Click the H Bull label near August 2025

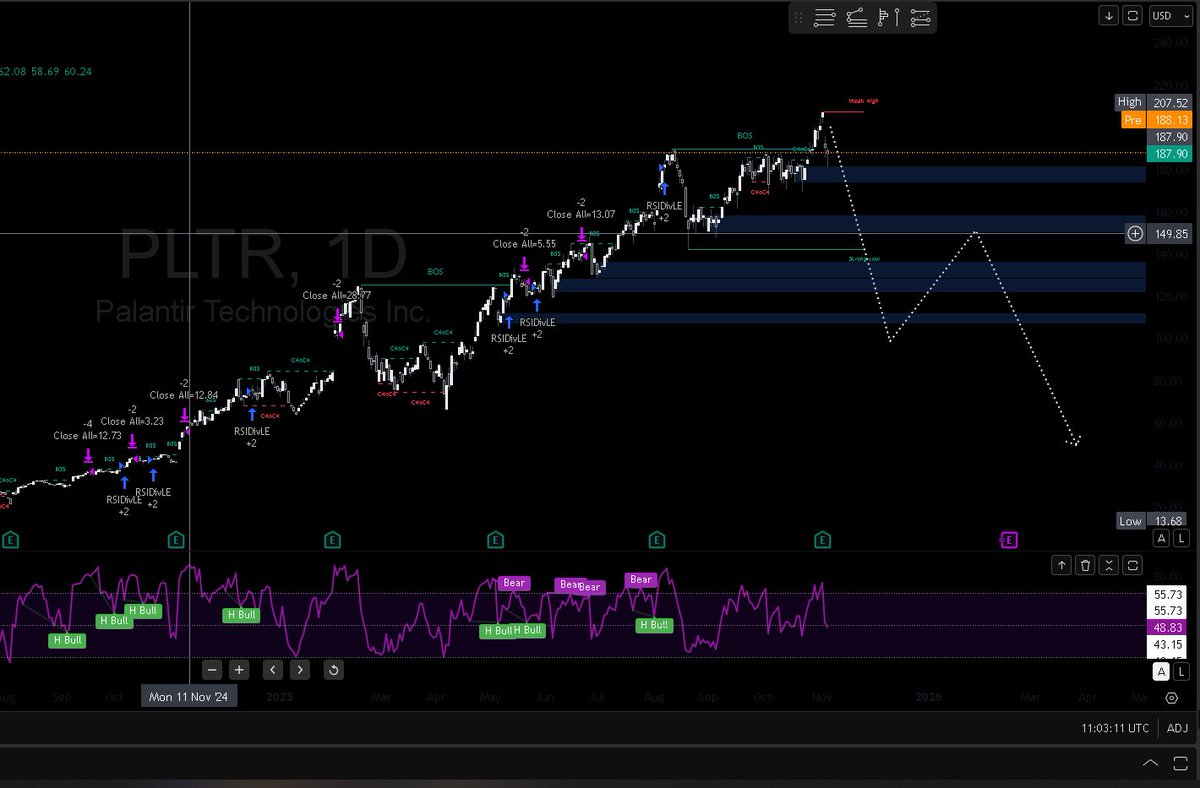pos(654,625)
